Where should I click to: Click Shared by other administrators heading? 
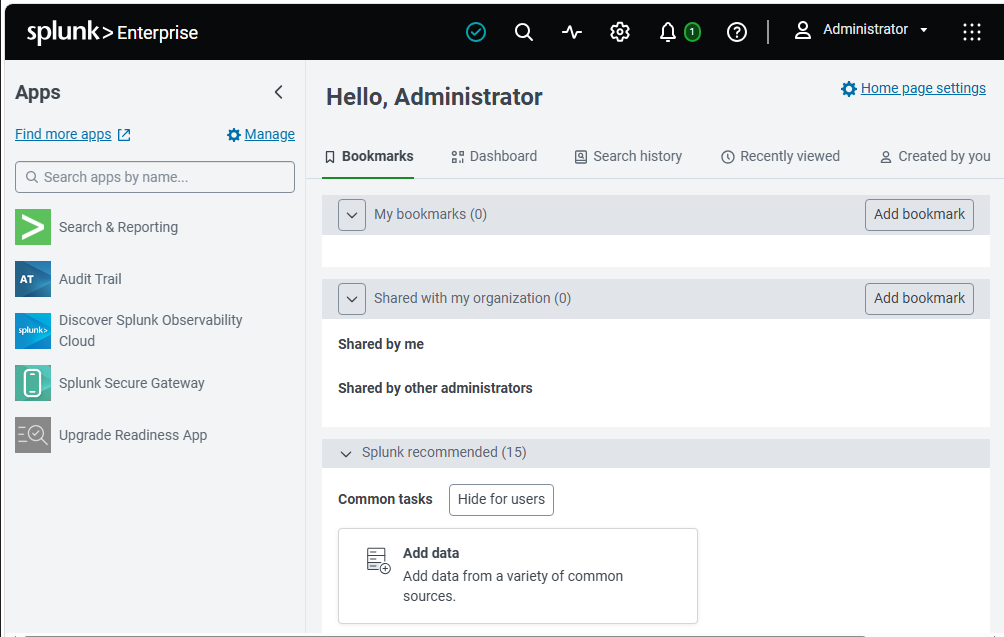tap(435, 388)
